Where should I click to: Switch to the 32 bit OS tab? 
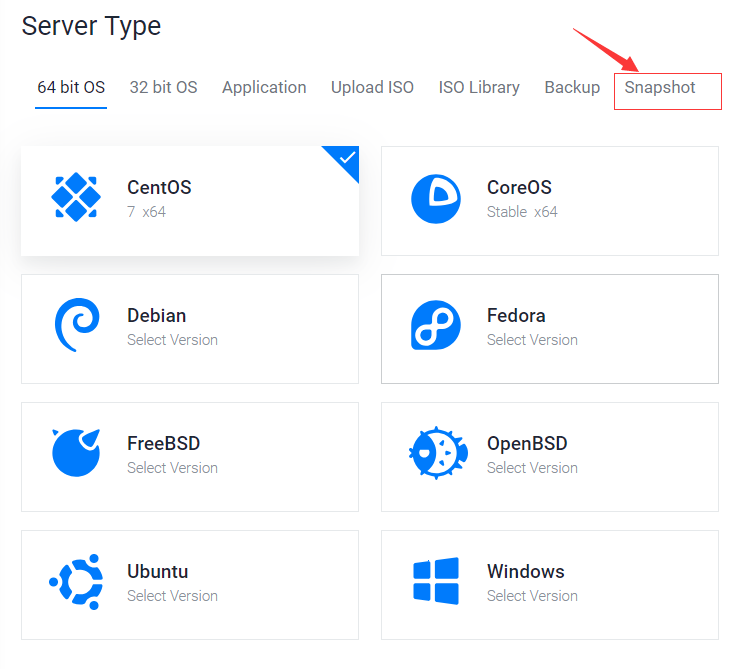pyautogui.click(x=163, y=87)
